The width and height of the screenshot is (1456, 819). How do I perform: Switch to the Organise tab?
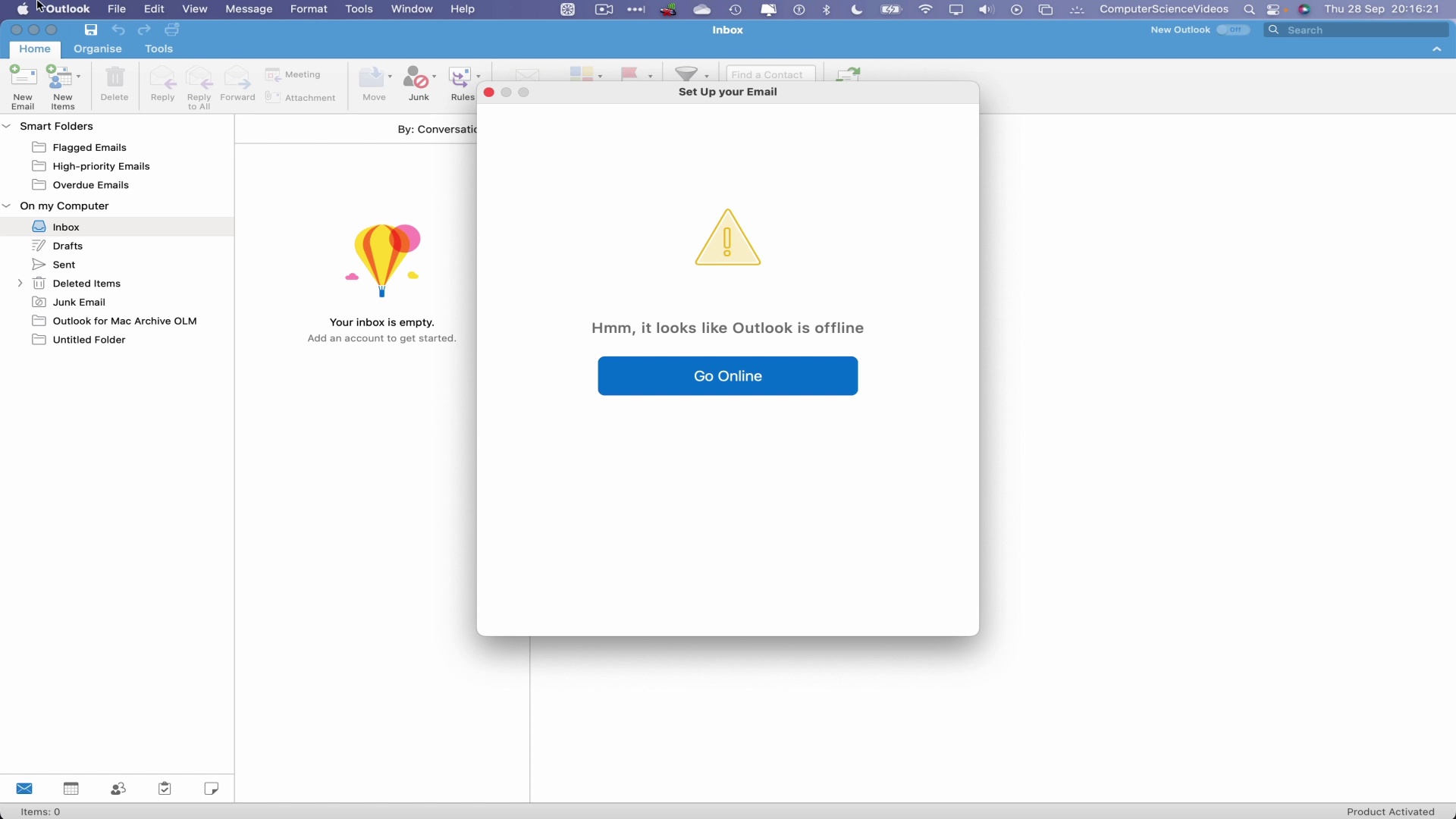click(x=96, y=49)
